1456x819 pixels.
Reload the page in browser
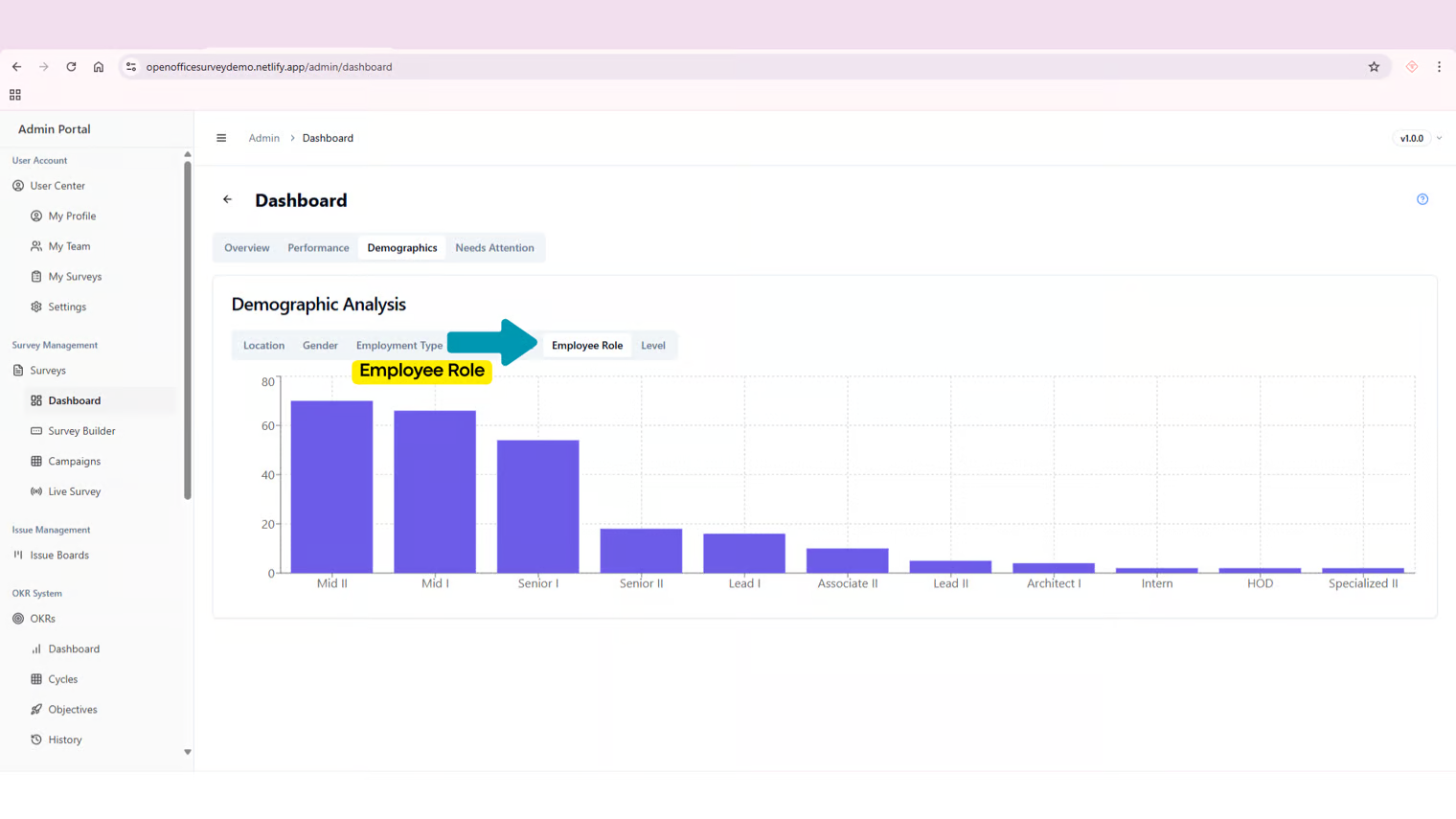point(71,67)
